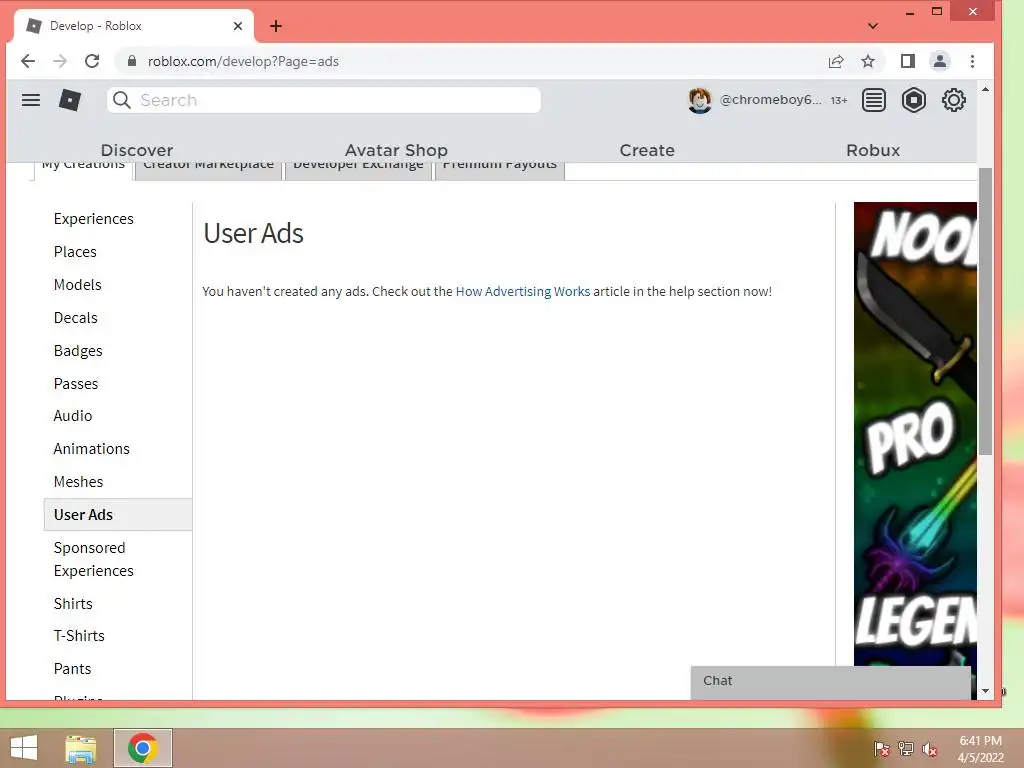This screenshot has width=1024, height=768.
Task: Click the address bar URL roblox.com/develop
Action: 243,61
